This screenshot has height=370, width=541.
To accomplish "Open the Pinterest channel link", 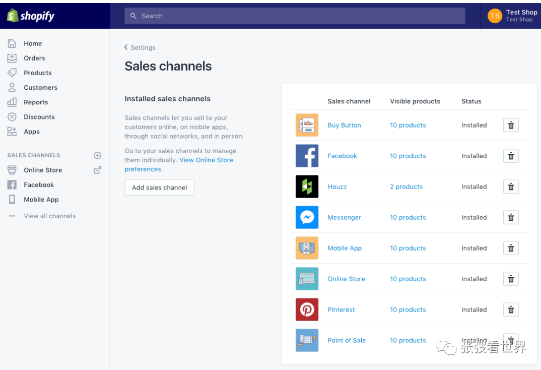I will tap(341, 310).
